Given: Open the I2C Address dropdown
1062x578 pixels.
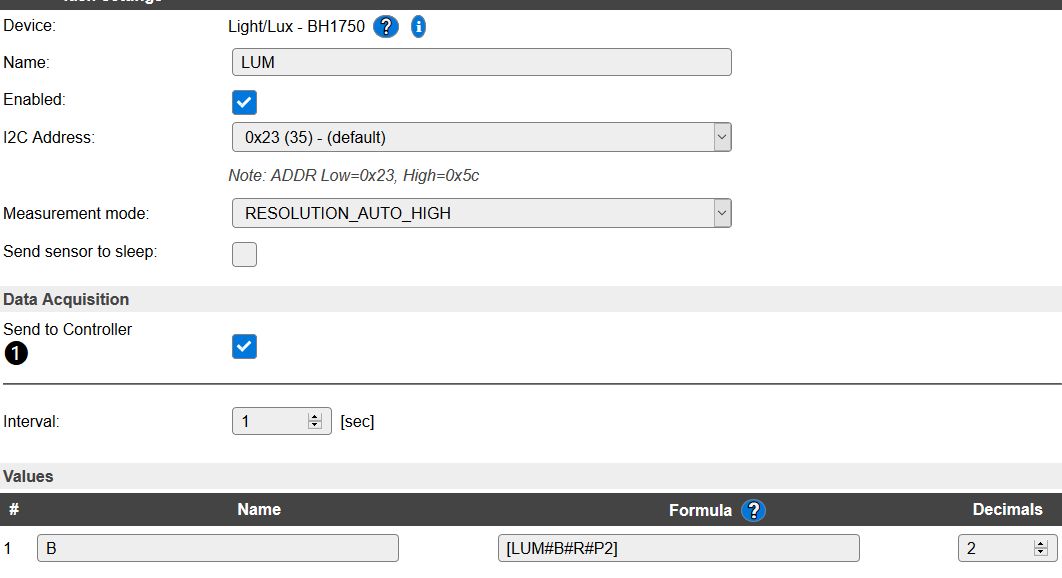Looking at the screenshot, I should 482,137.
